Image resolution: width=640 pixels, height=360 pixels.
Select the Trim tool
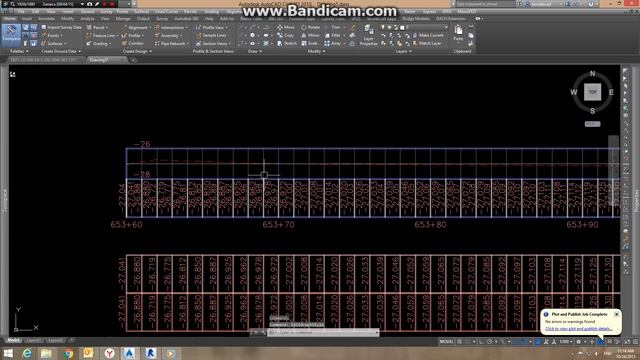[333, 27]
